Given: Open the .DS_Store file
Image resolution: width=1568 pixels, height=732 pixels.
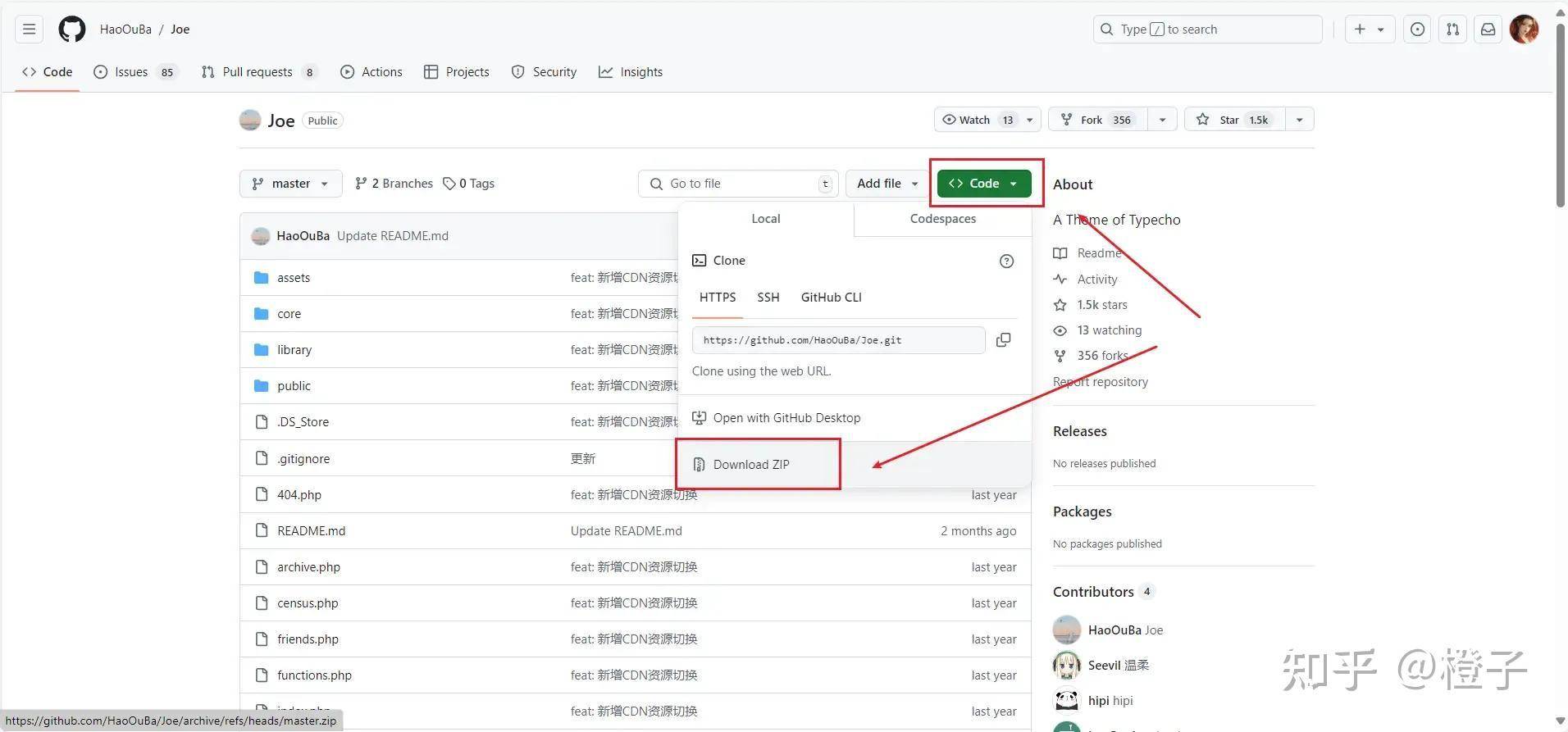Looking at the screenshot, I should 303,422.
